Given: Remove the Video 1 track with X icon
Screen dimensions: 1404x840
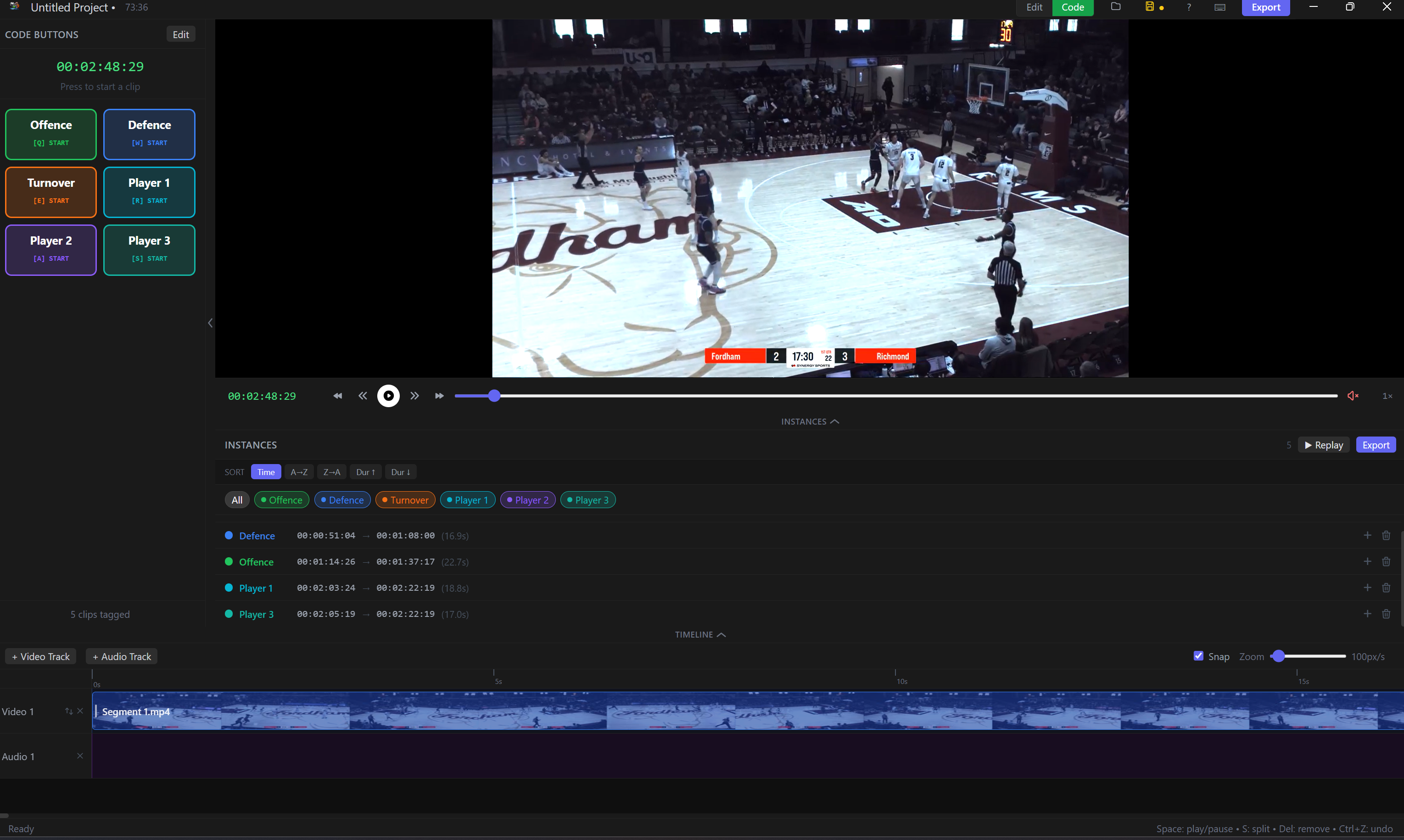Looking at the screenshot, I should pyautogui.click(x=80, y=711).
